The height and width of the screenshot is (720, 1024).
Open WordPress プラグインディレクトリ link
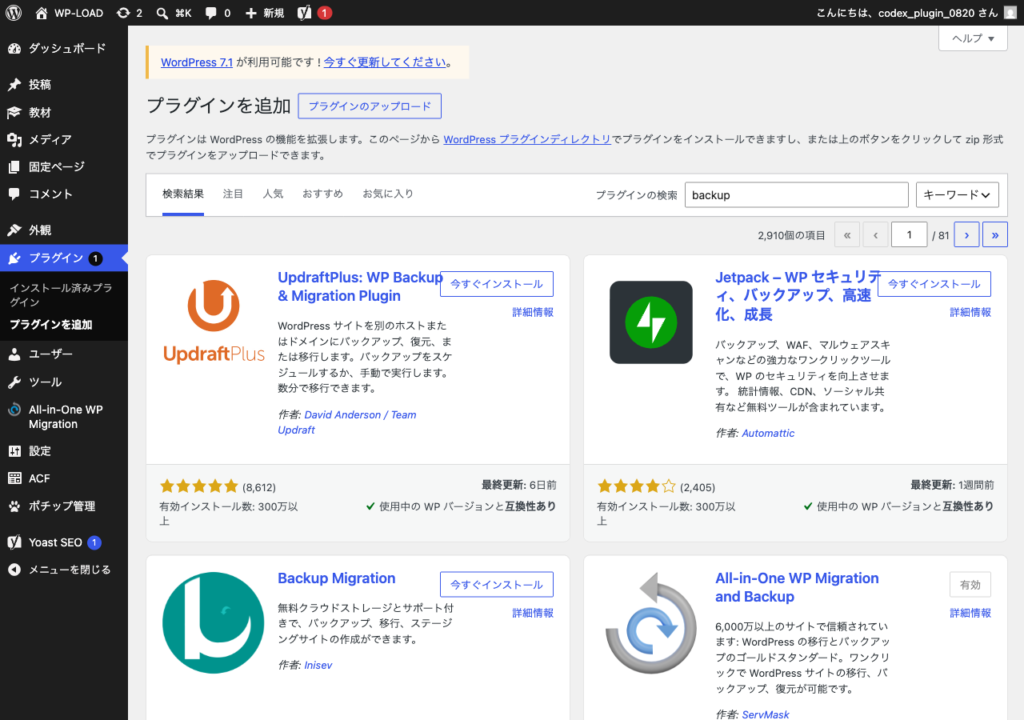coord(527,139)
